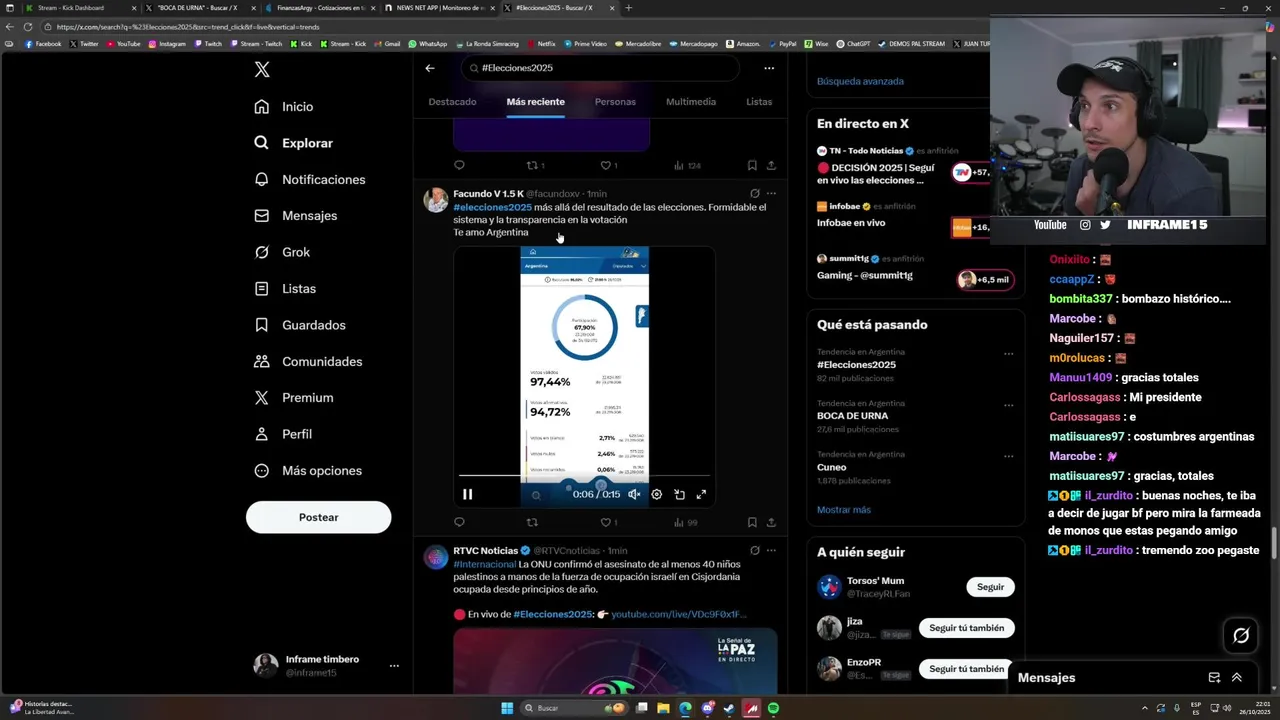Seek on the video progress bar
The width and height of the screenshot is (1280, 720).
coord(585,477)
